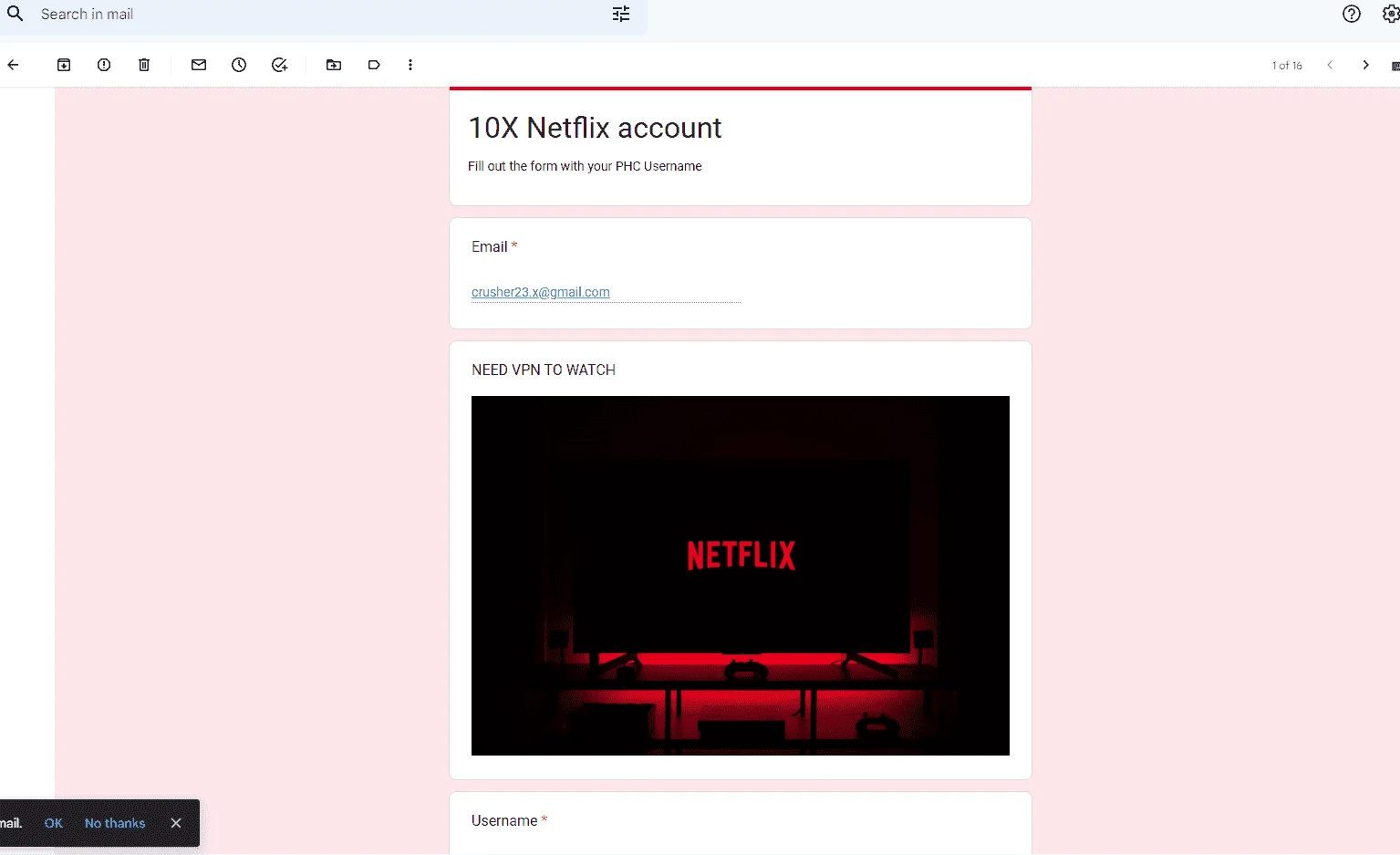Open the crusher23.x@gmail.com email link
The image size is (1400, 855).
[541, 292]
